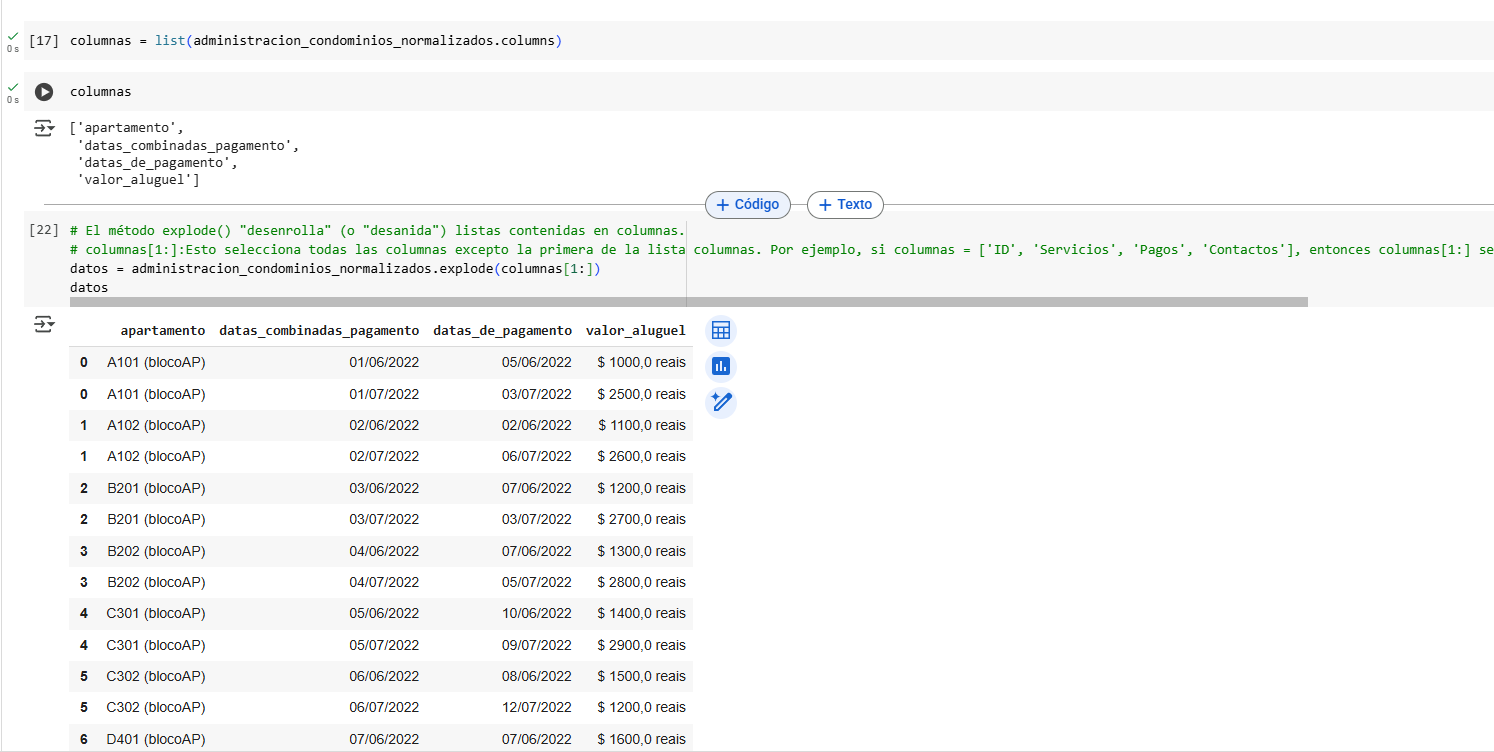Select cell '$ 2500,0 reais'
The width and height of the screenshot is (1494, 752).
pos(641,394)
